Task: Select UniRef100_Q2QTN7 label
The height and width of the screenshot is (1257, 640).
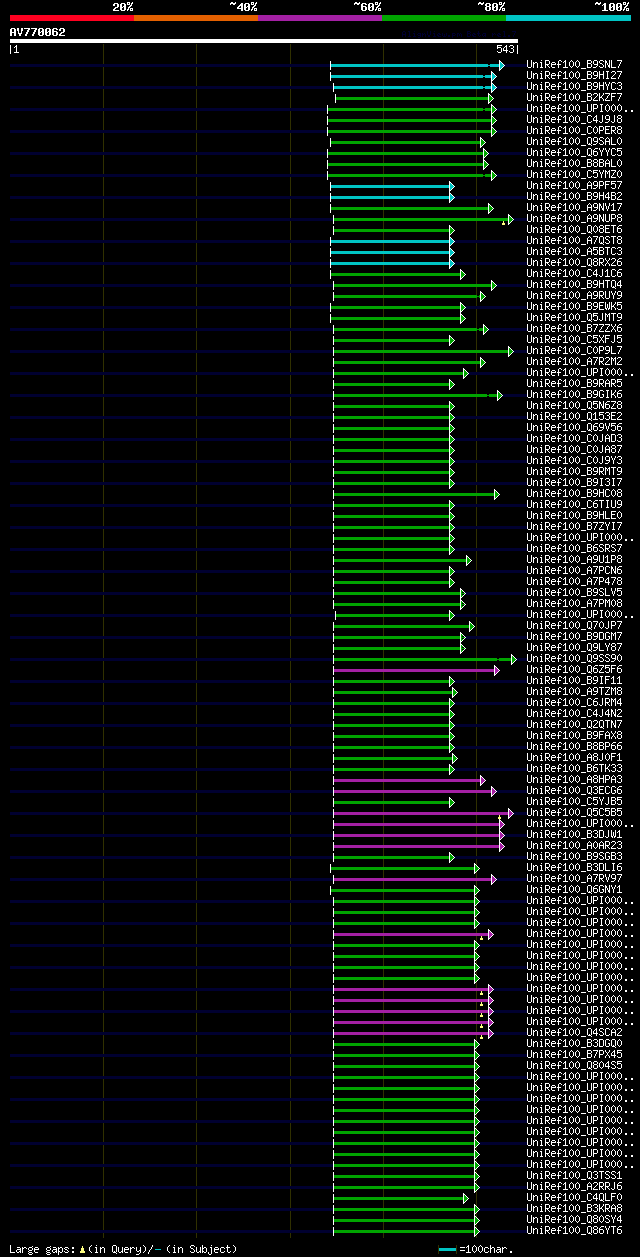Action: coord(574,725)
